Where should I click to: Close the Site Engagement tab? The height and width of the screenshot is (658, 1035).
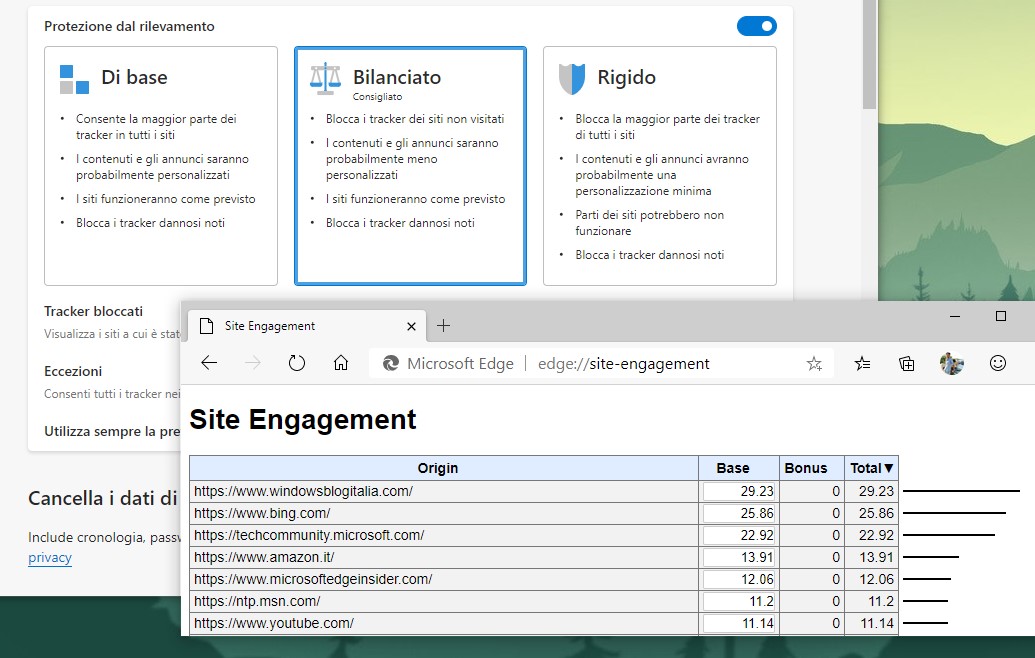pos(411,326)
